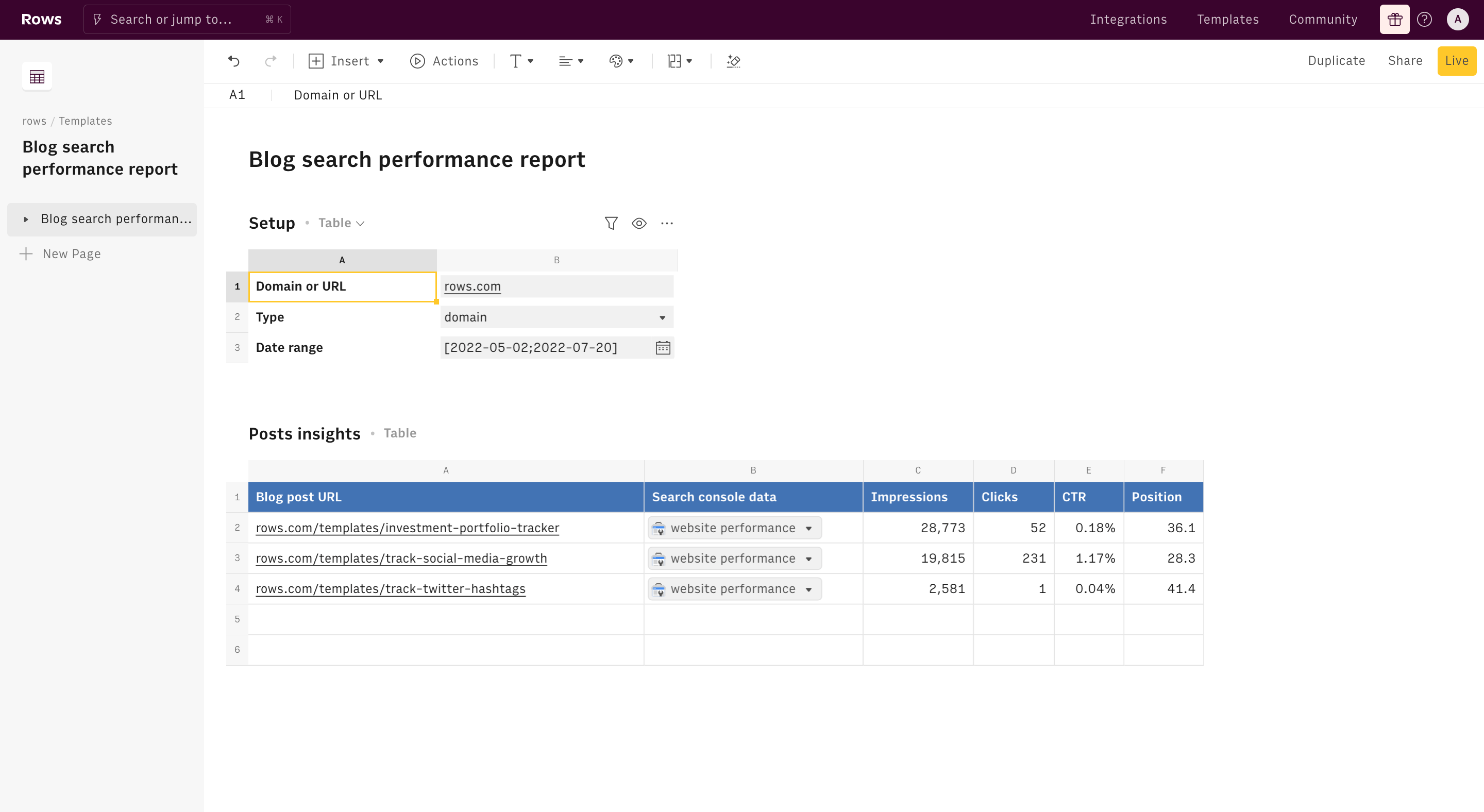
Task: Click the Insert button with plus icon
Action: point(345,61)
